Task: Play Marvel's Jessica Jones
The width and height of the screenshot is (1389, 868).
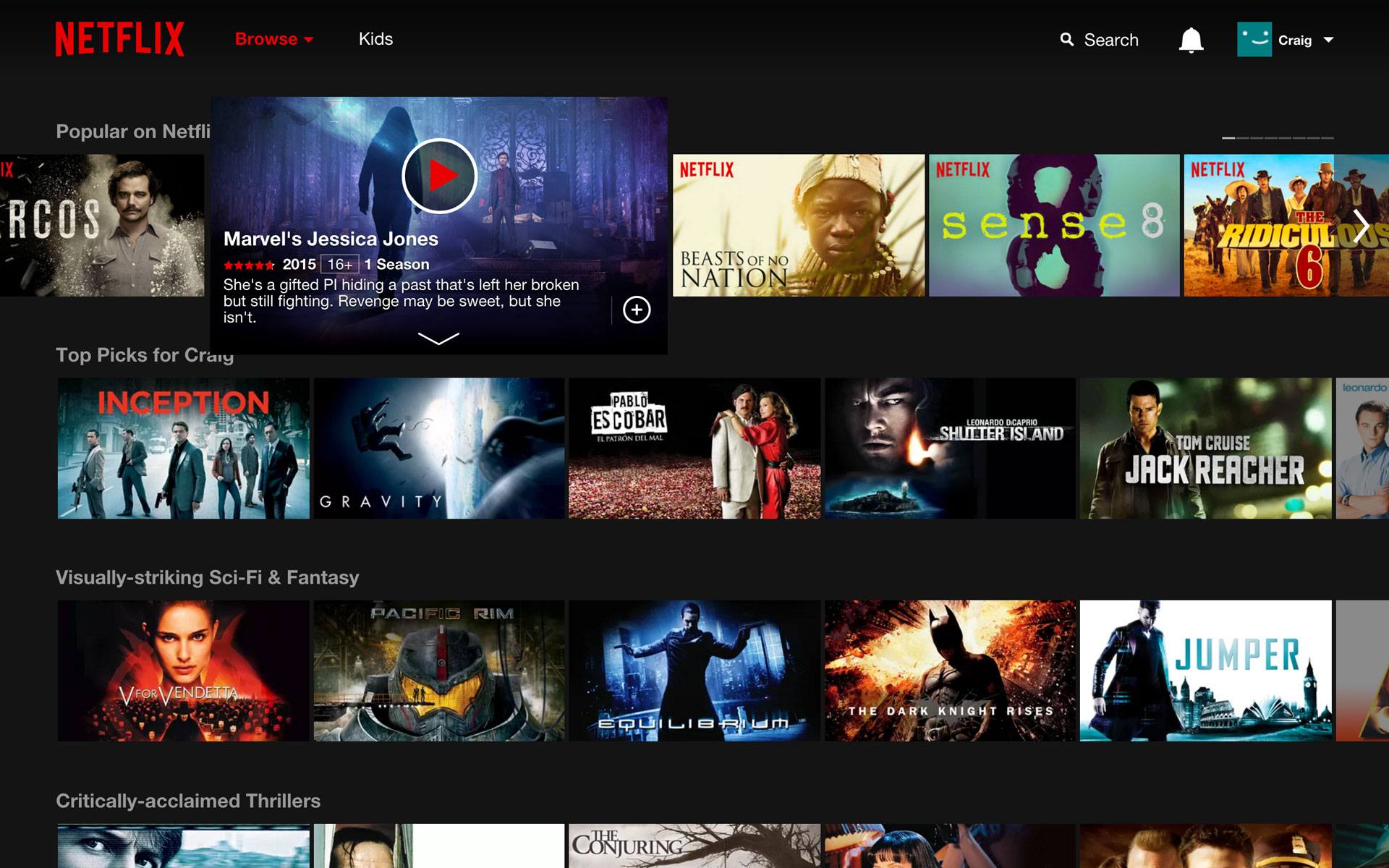Action: coord(439,176)
